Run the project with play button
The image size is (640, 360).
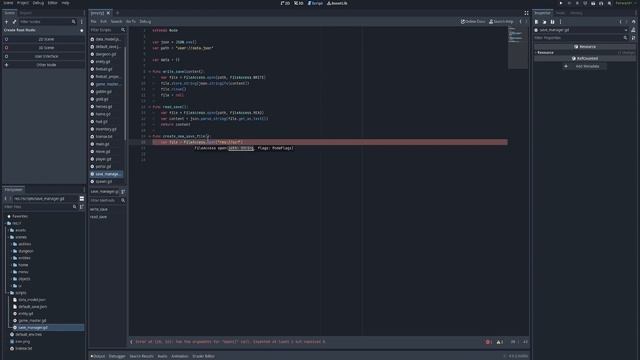pos(561,3)
